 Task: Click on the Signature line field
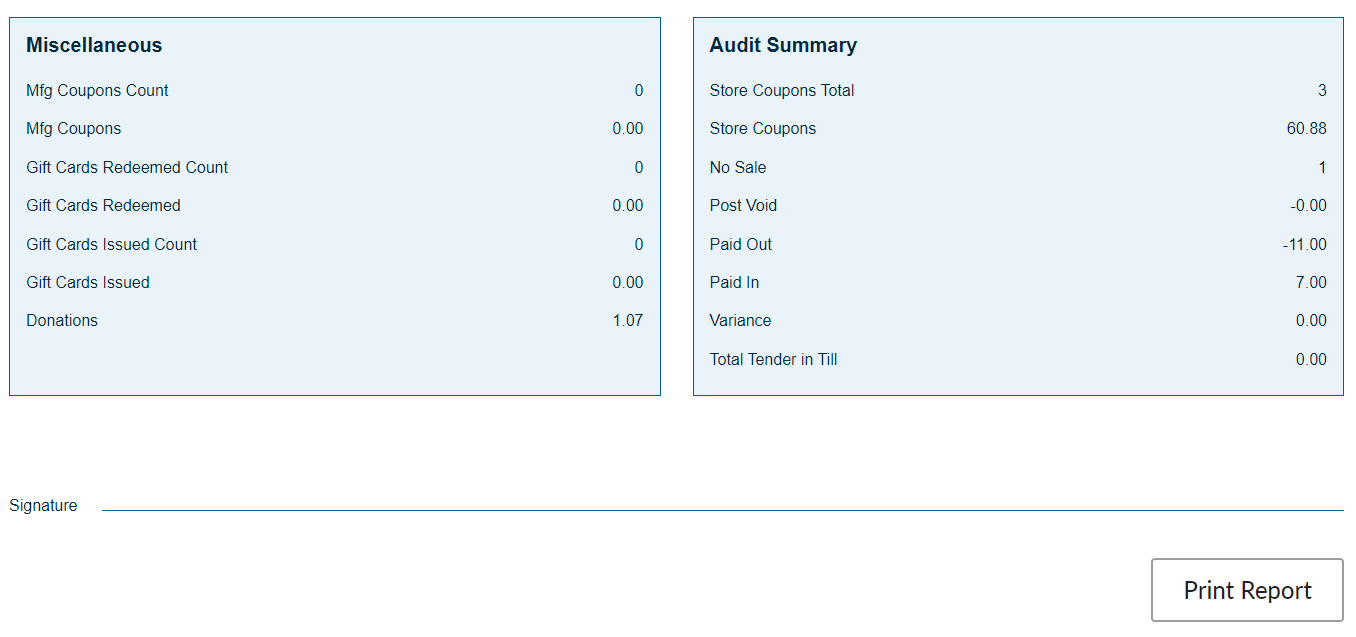(x=722, y=505)
